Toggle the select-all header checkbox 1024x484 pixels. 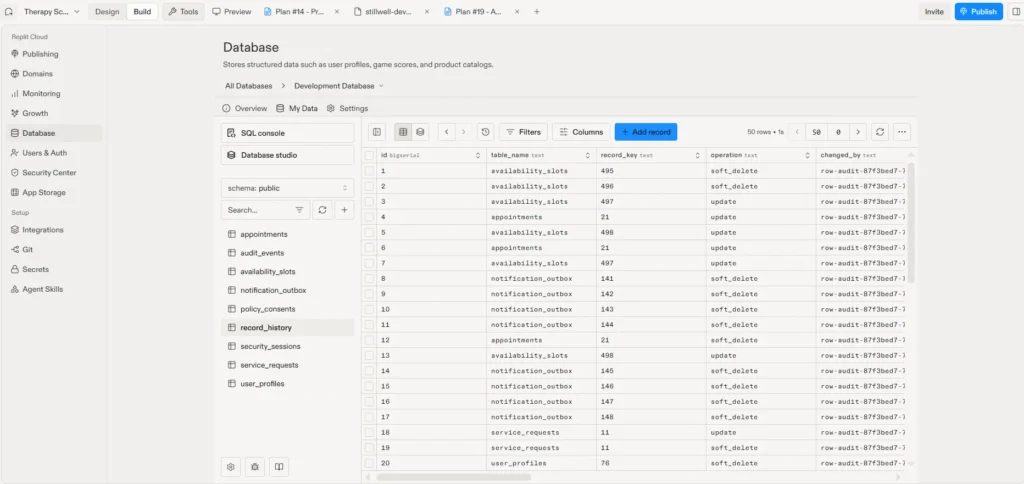coord(370,155)
